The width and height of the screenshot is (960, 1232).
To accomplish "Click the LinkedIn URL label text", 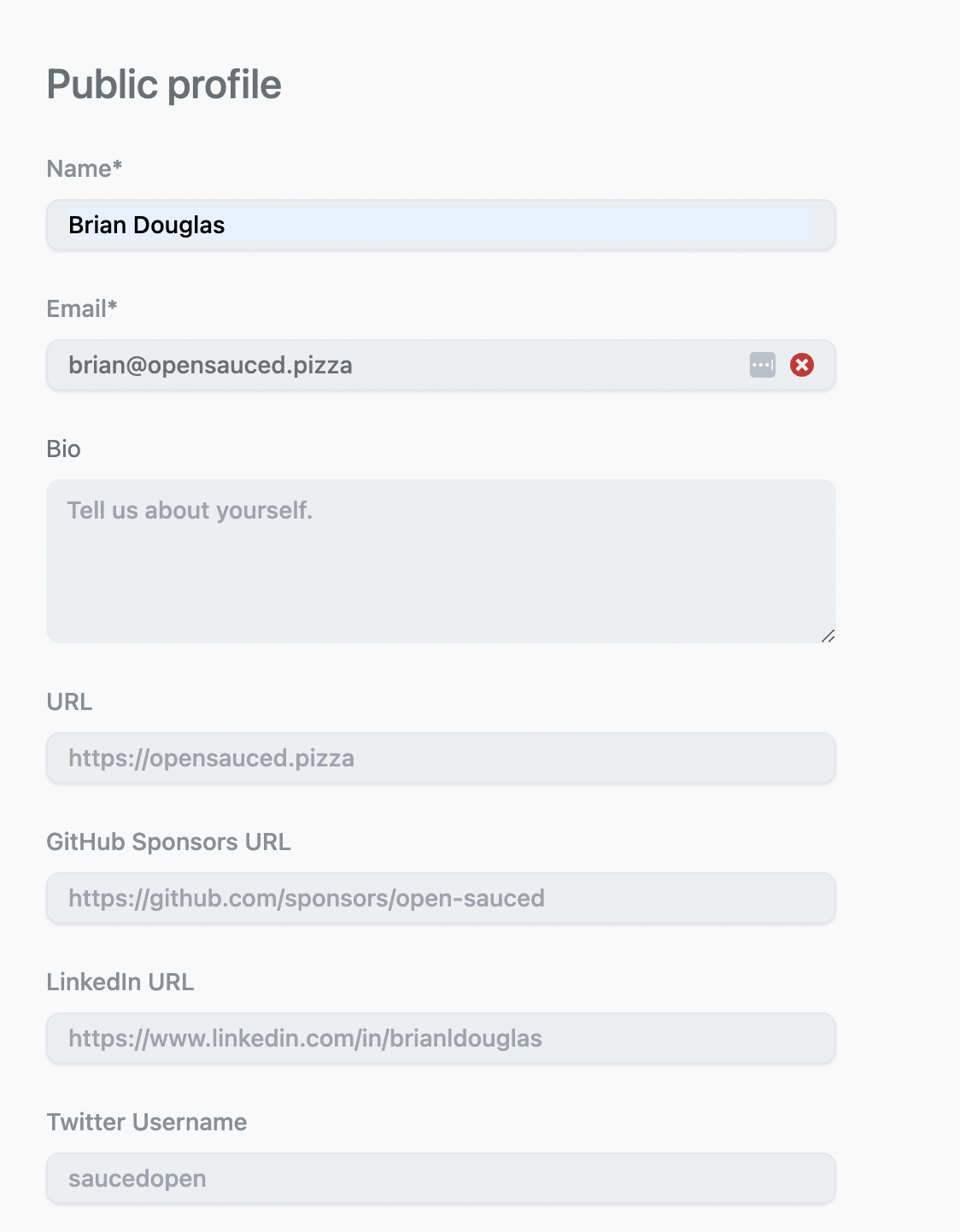I will (120, 982).
